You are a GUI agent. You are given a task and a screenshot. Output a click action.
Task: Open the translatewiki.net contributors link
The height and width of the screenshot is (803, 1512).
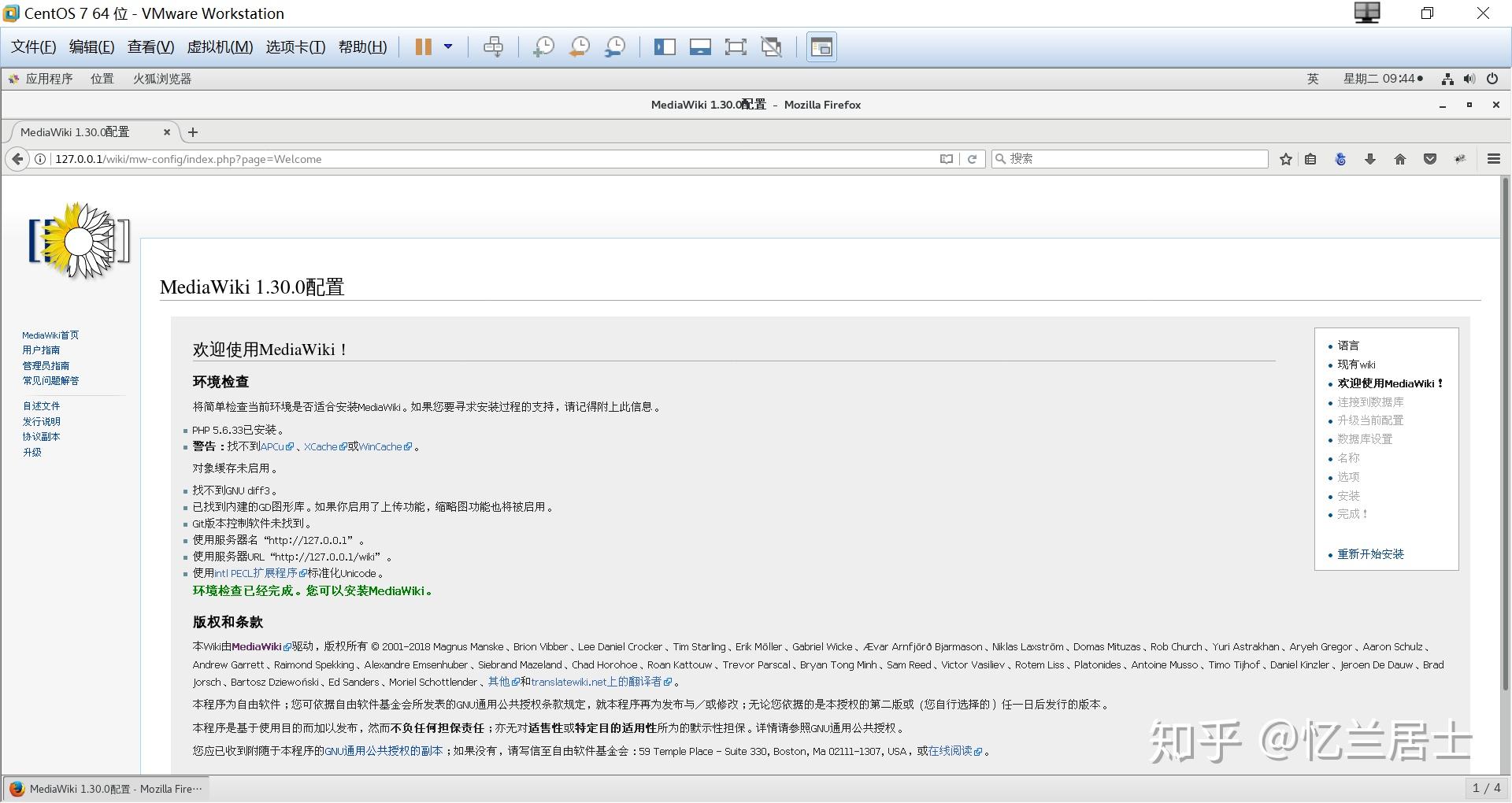pyautogui.click(x=596, y=682)
